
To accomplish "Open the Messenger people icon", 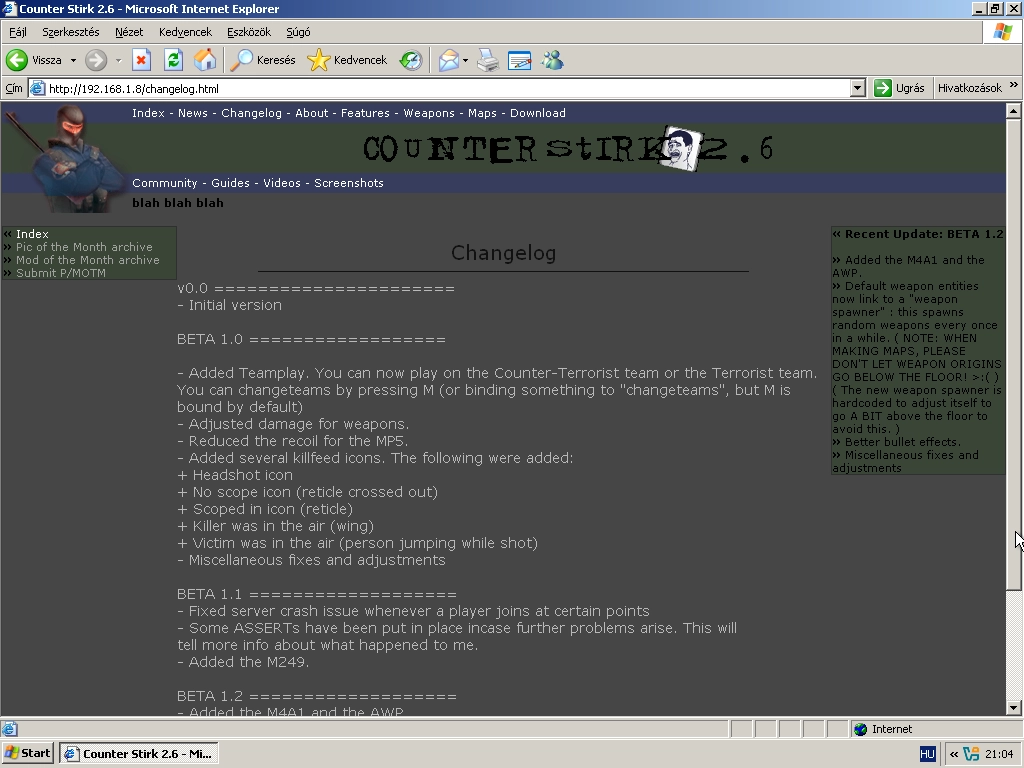I will pos(552,60).
